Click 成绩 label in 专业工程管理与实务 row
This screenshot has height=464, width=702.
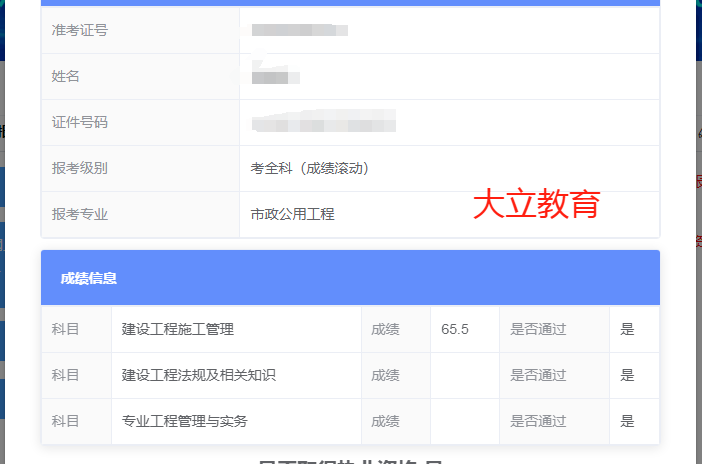click(x=385, y=421)
